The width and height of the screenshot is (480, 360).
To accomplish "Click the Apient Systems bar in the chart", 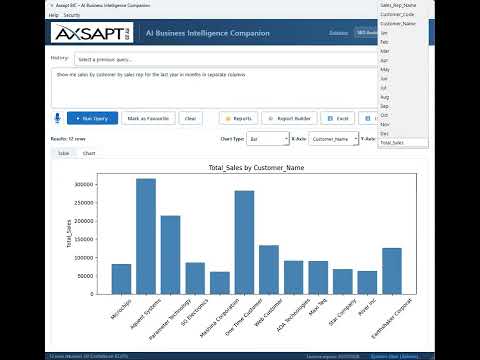I will tap(146, 236).
